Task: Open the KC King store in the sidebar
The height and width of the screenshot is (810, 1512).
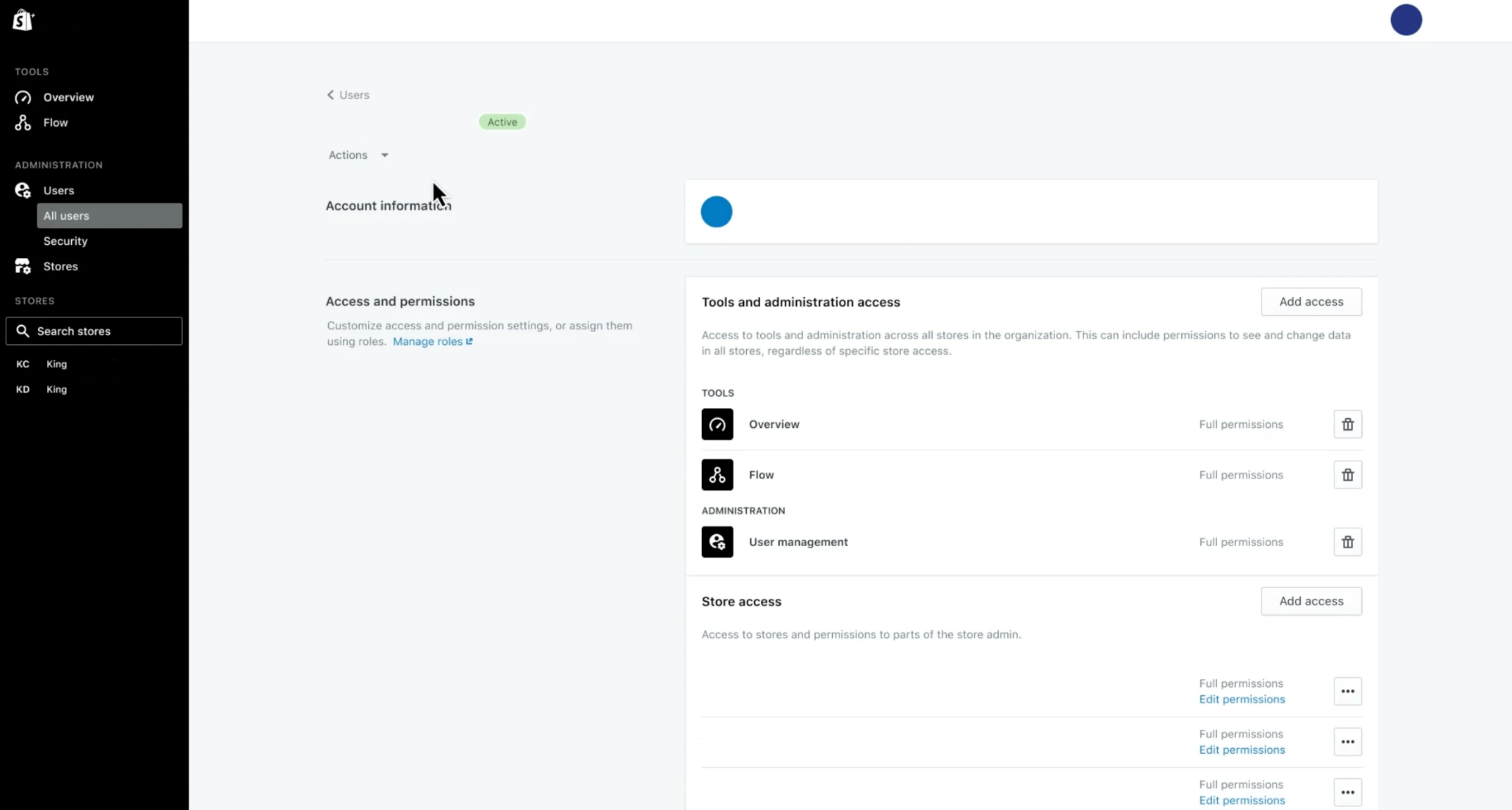Action: click(x=56, y=364)
